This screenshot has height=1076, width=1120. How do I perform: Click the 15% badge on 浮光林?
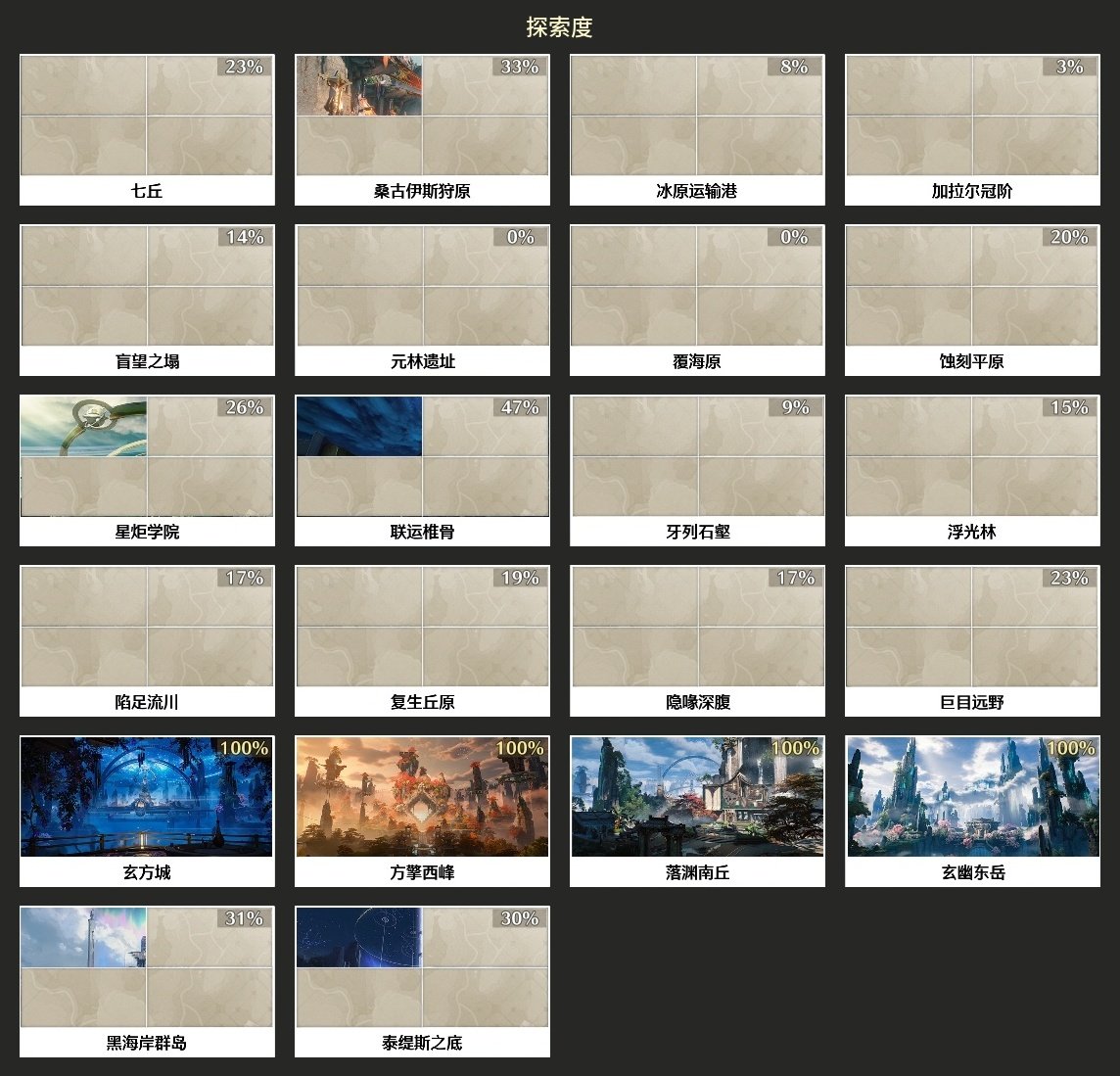pos(1069,407)
